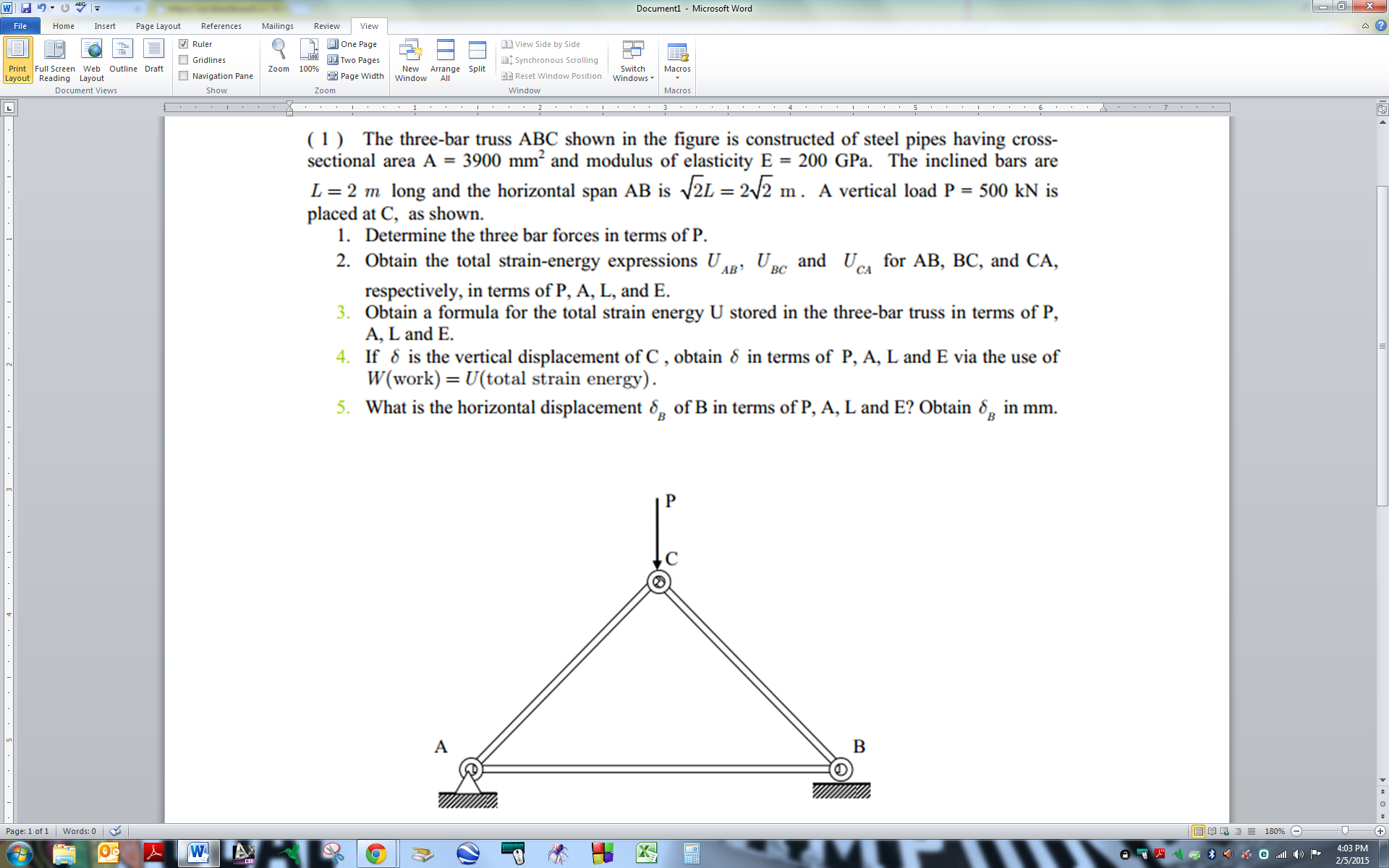This screenshot has width=1389, height=868.
Task: Switch document to Draft view
Action: (x=153, y=59)
